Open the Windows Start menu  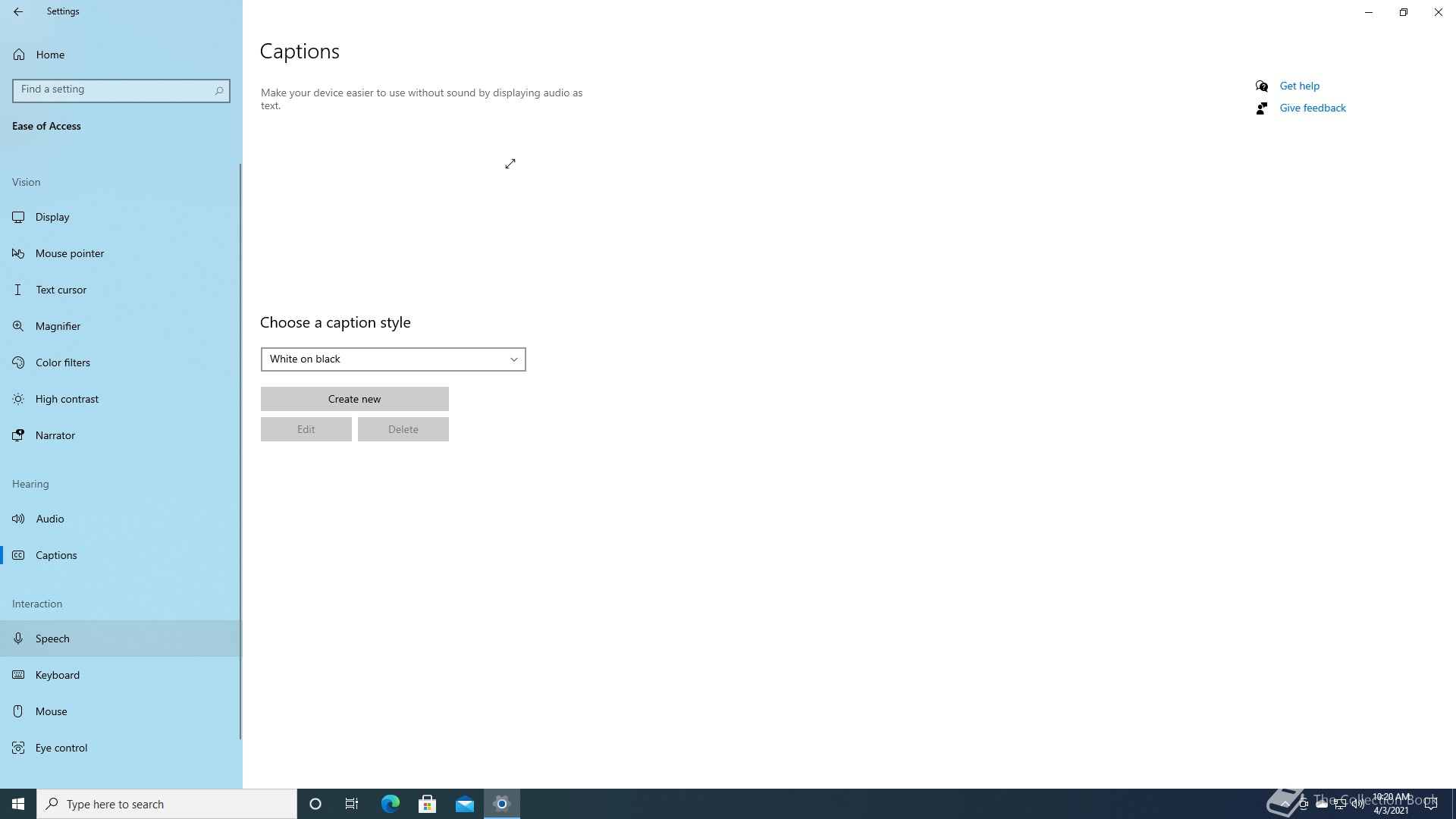18,804
